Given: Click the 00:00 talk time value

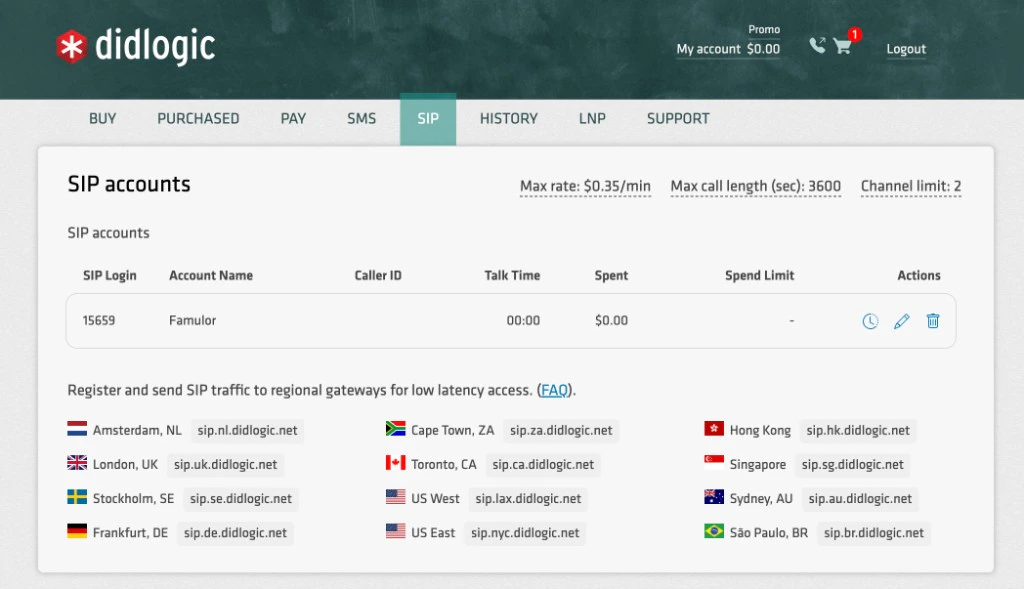Looking at the screenshot, I should 523,321.
